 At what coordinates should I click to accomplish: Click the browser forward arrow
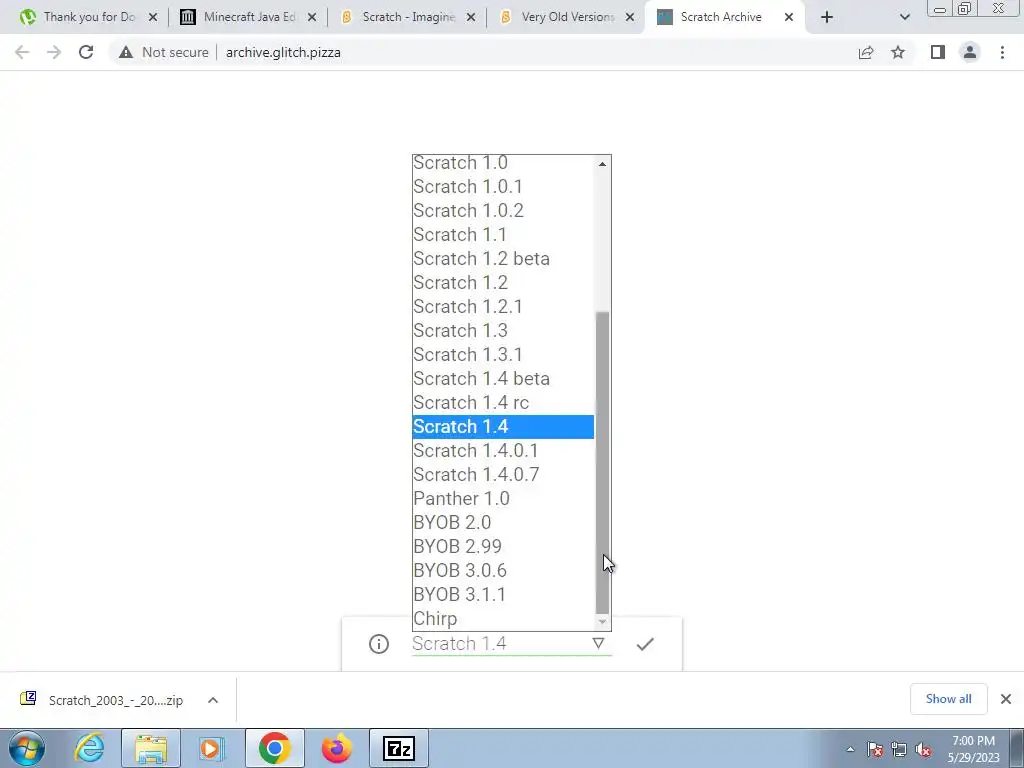click(54, 52)
